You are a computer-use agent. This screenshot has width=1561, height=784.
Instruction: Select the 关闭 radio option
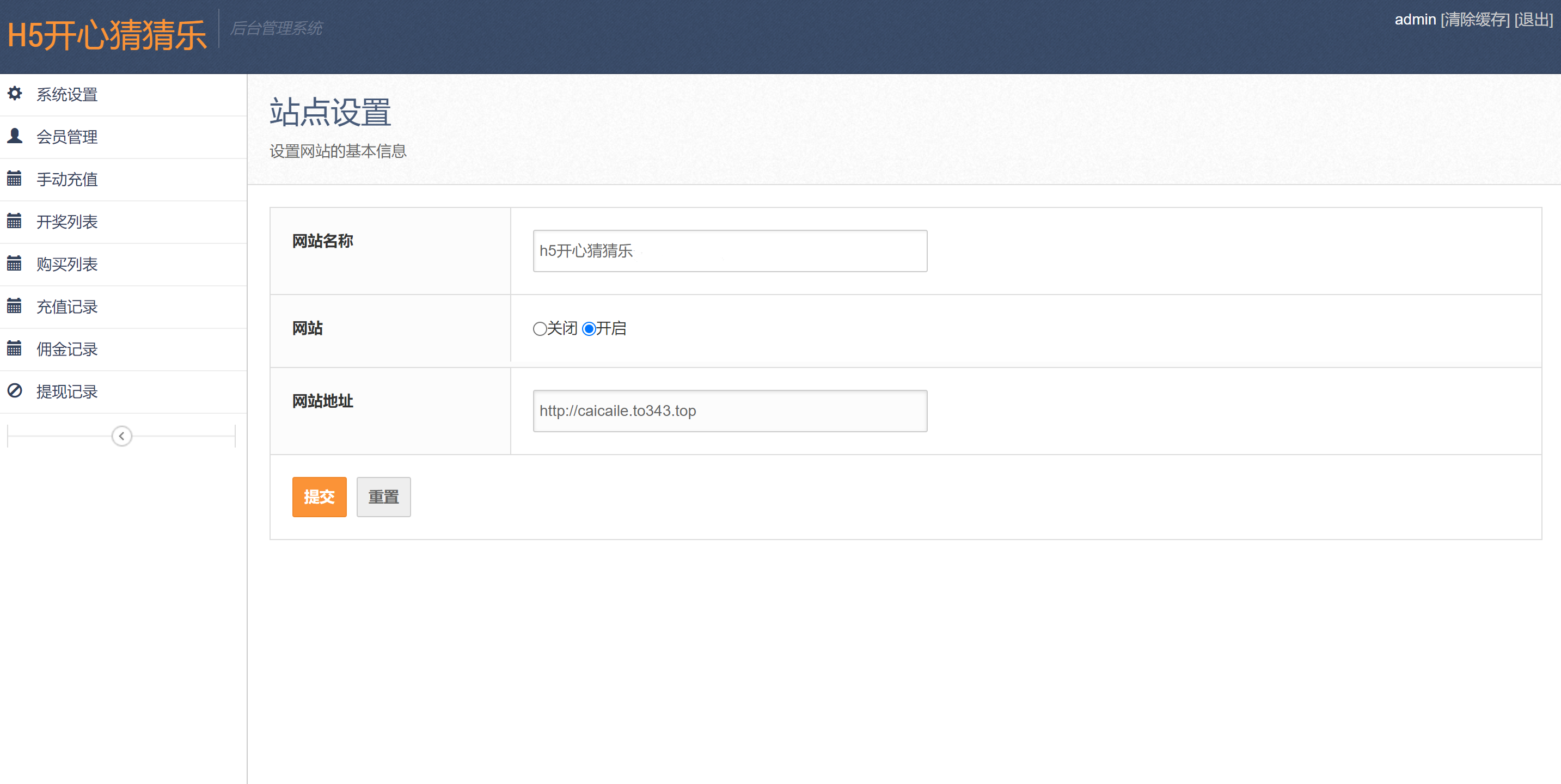(x=540, y=329)
